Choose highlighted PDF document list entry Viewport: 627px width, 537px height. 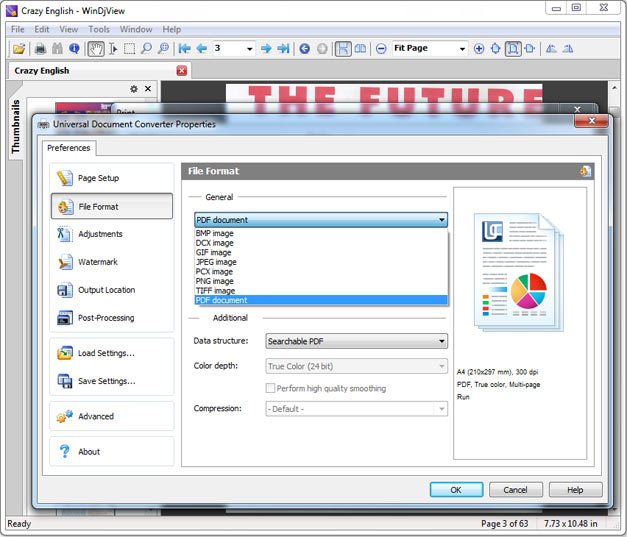pos(321,300)
